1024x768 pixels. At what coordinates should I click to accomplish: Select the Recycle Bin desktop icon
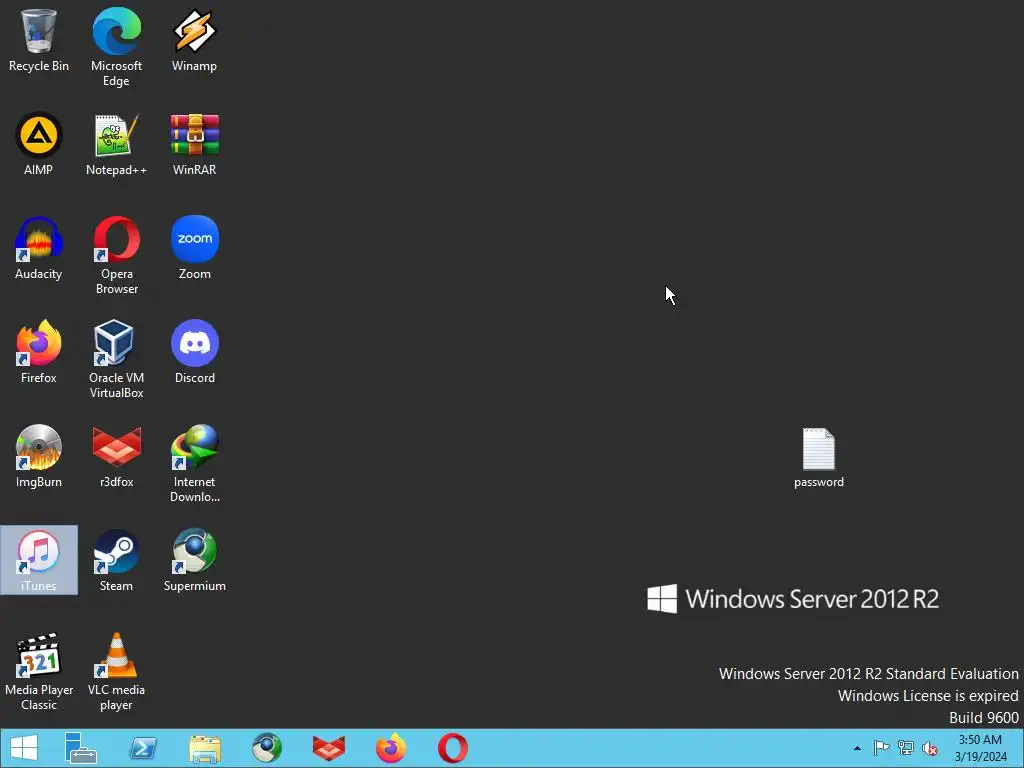pos(39,40)
